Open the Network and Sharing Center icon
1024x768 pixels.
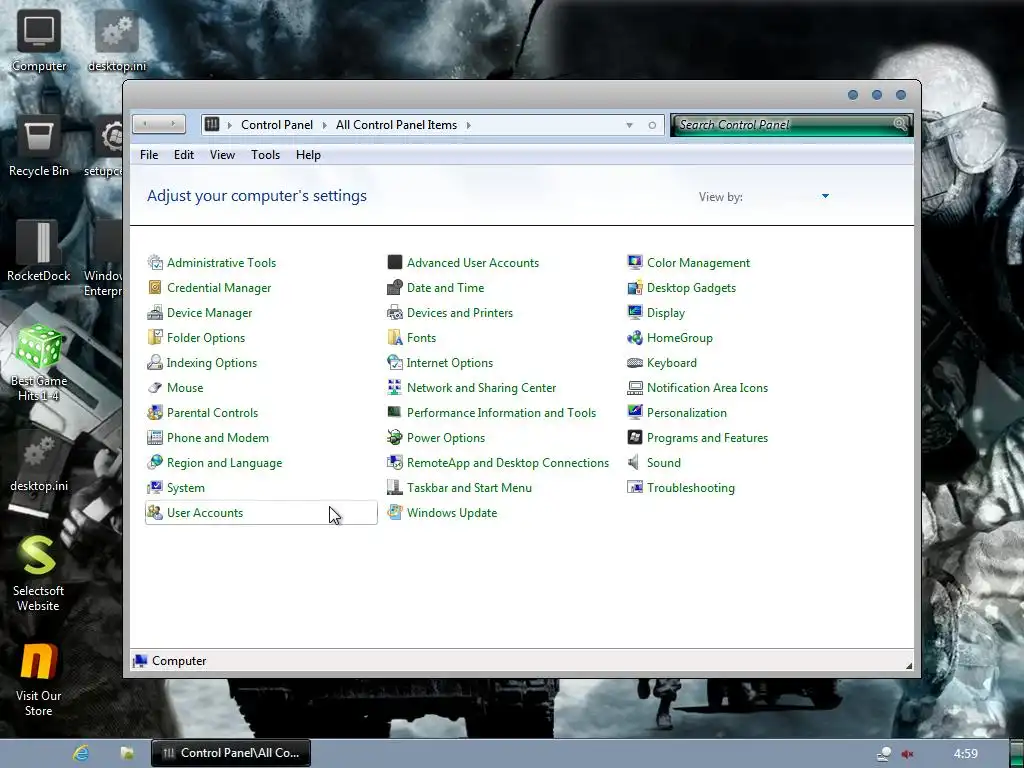tap(394, 388)
